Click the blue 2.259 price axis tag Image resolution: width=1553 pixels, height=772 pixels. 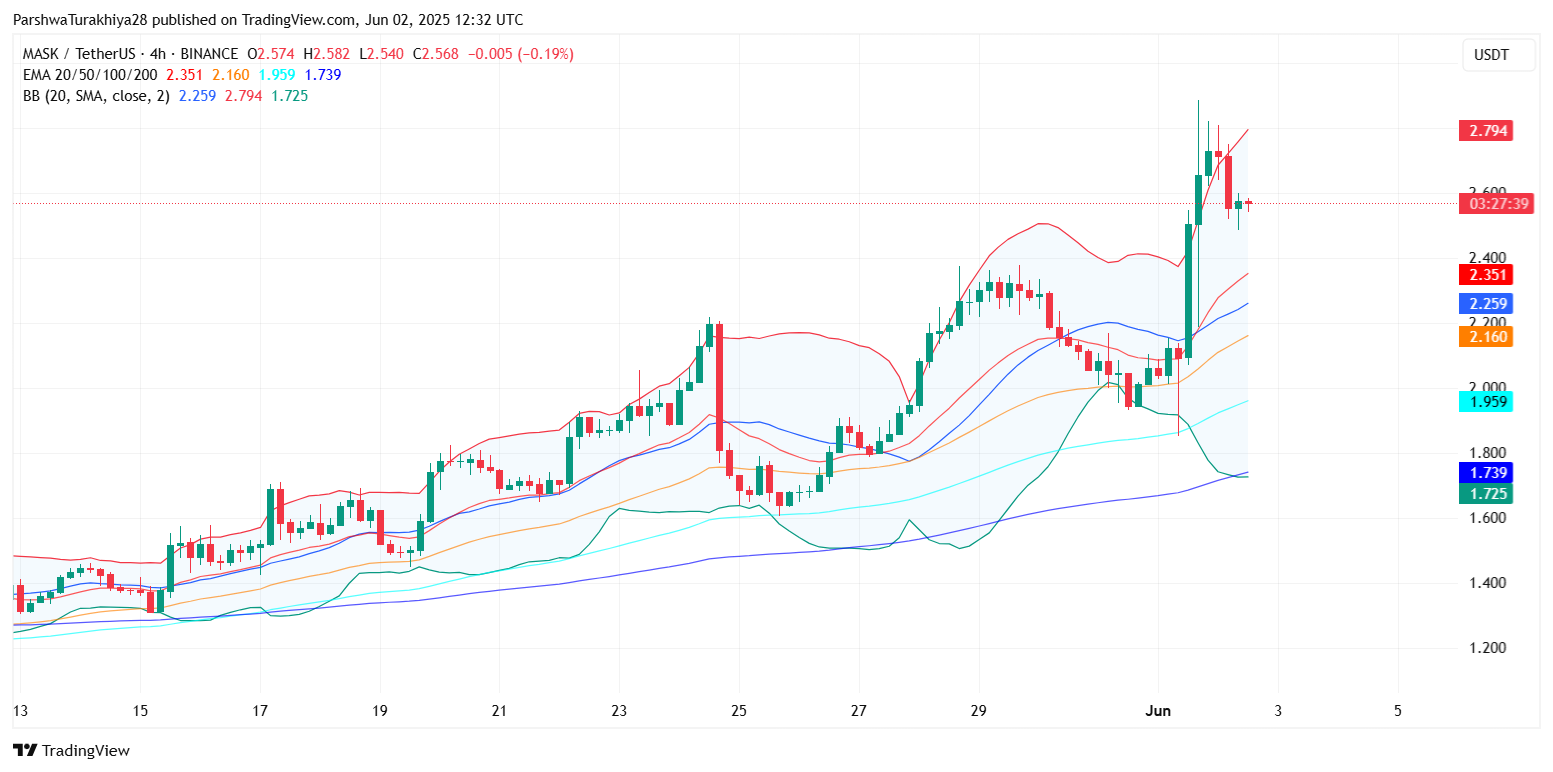click(1485, 304)
